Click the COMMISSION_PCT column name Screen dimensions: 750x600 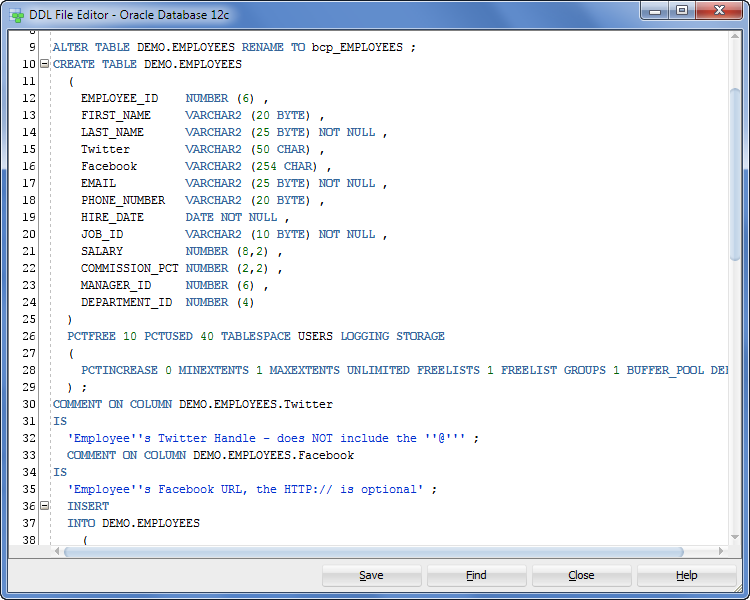point(130,268)
